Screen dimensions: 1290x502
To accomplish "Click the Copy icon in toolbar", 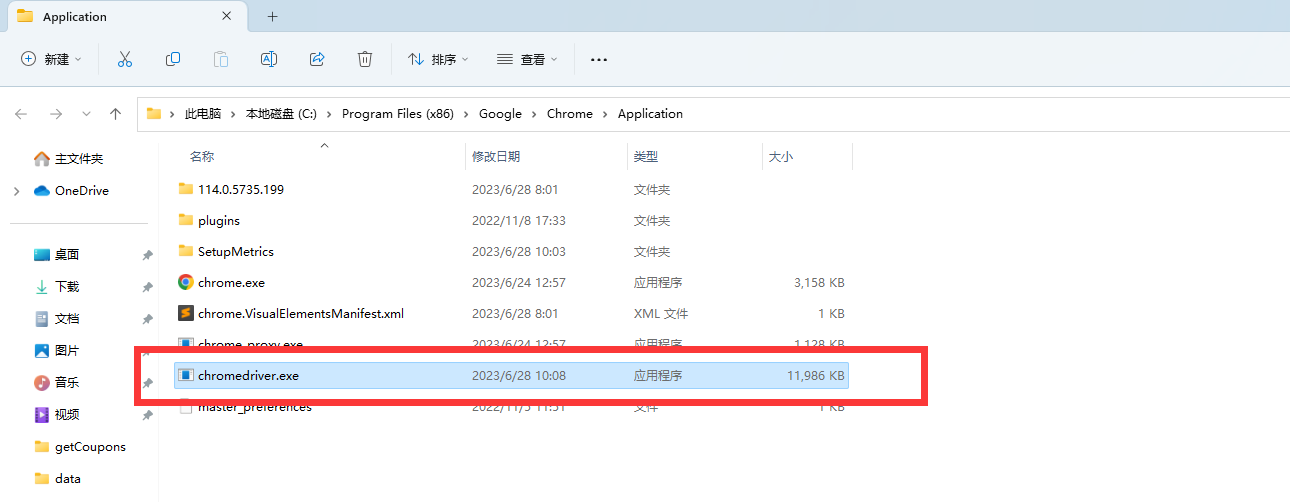I will [173, 60].
